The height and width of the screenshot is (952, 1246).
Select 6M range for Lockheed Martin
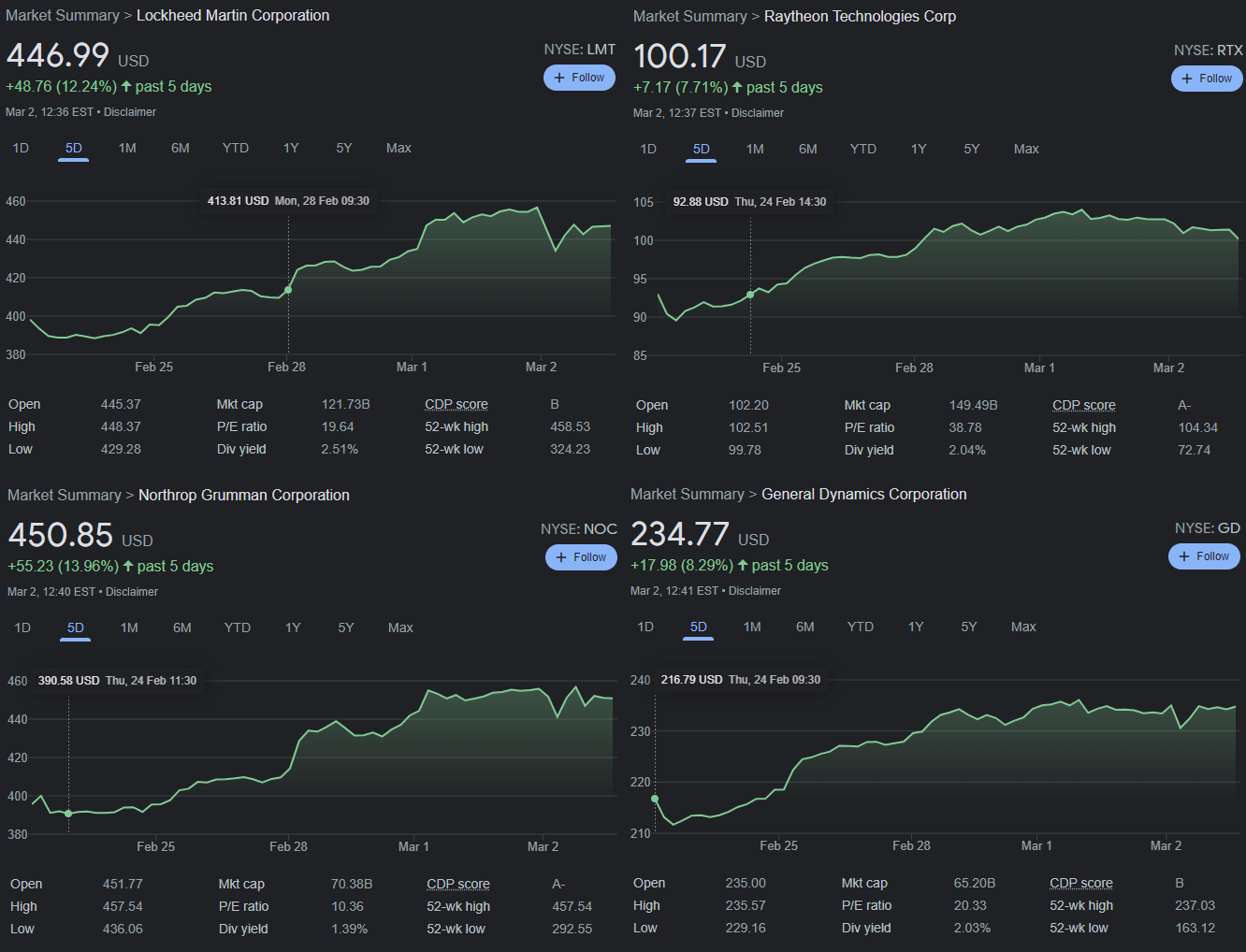tap(181, 148)
